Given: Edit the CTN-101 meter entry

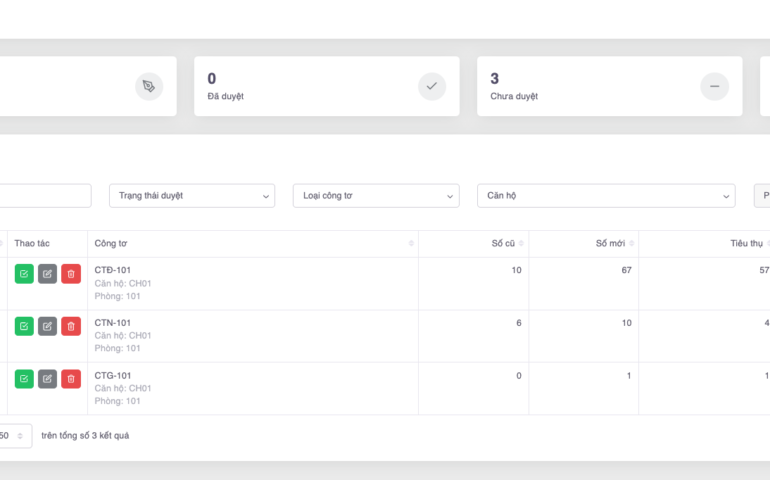Looking at the screenshot, I should 47,326.
